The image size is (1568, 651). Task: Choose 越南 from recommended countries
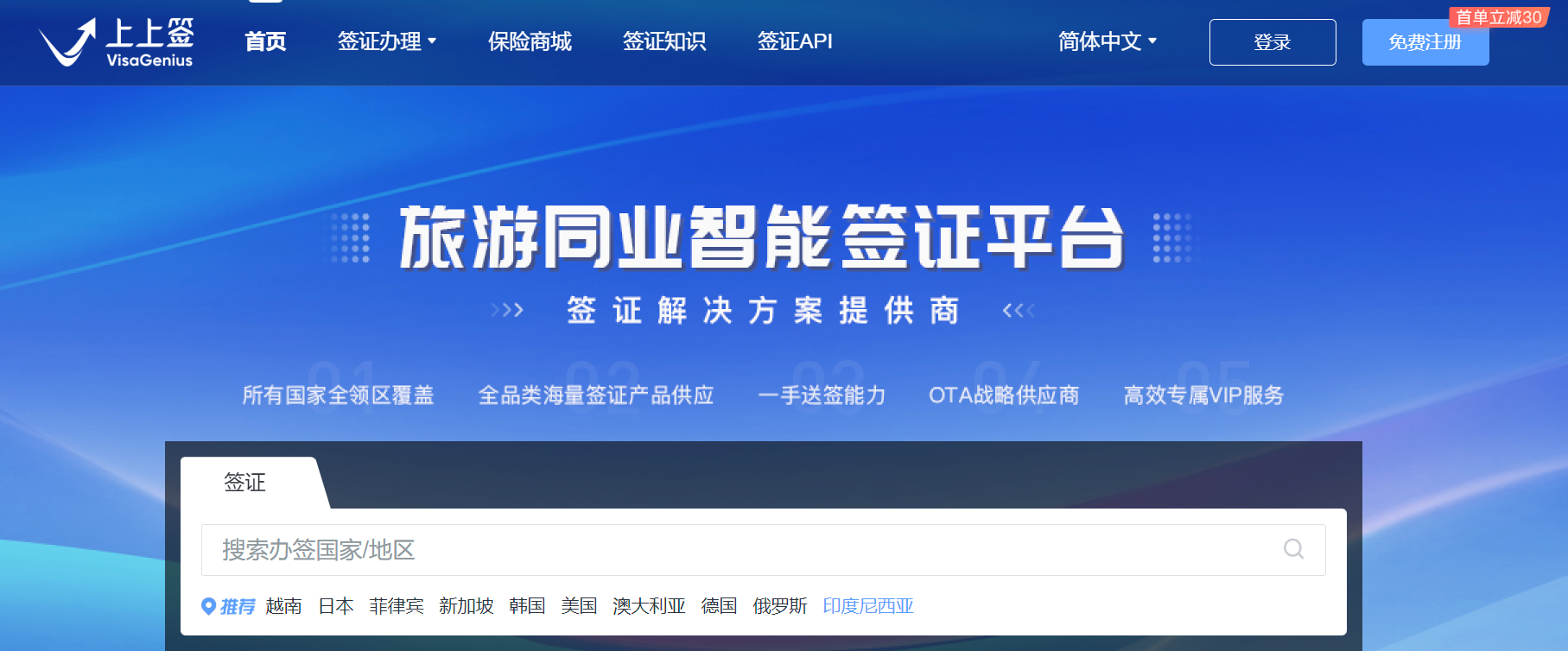pyautogui.click(x=283, y=606)
